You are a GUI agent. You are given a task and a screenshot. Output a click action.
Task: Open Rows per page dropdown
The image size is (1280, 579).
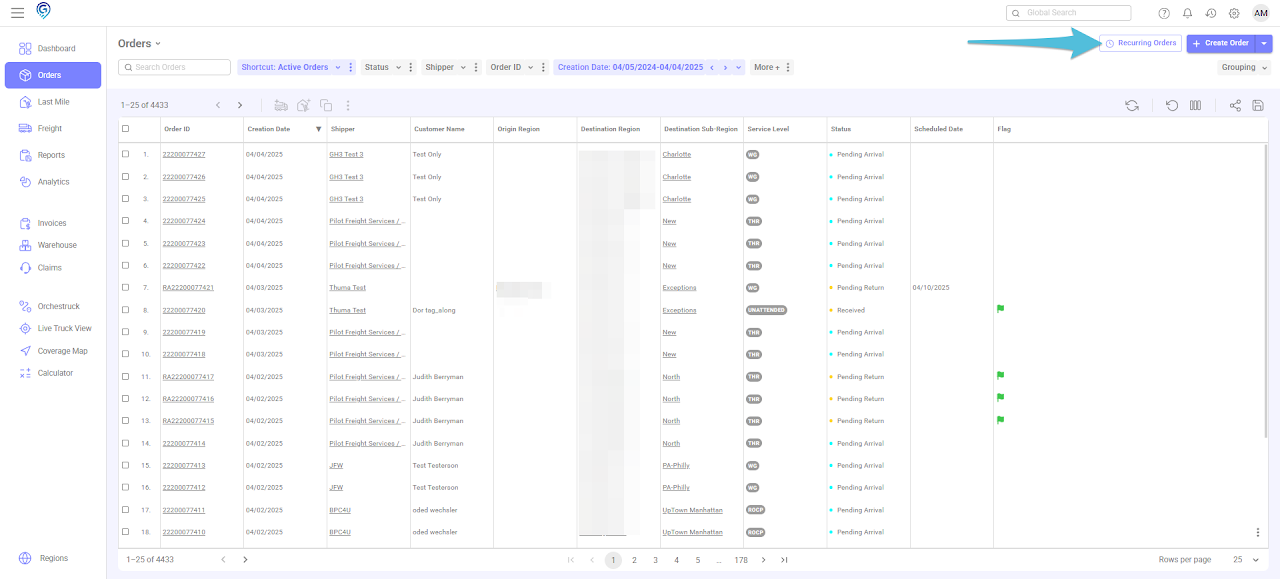1246,559
